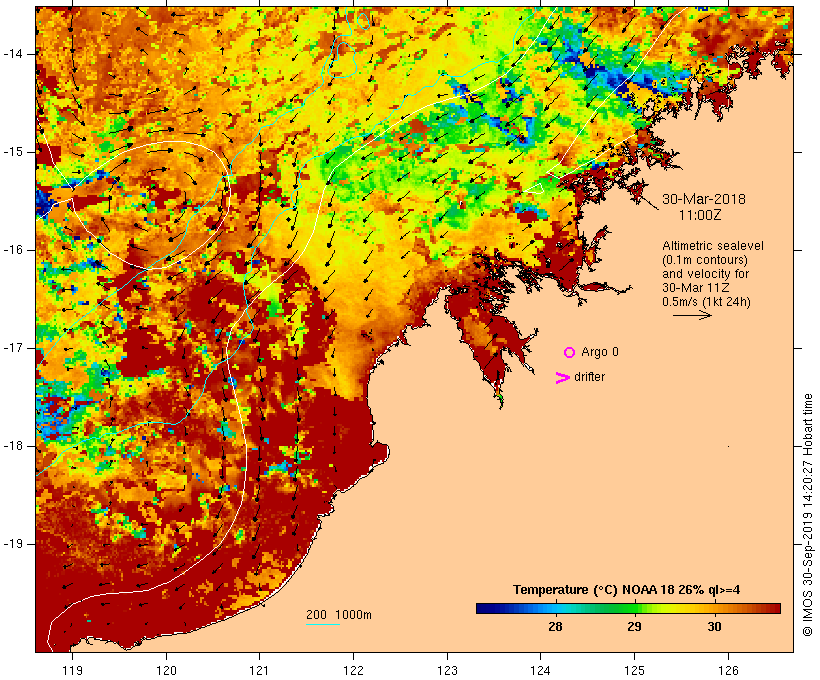This screenshot has width=820, height=680.
Task: Click the 'drifter' legend label
Action: 589,377
